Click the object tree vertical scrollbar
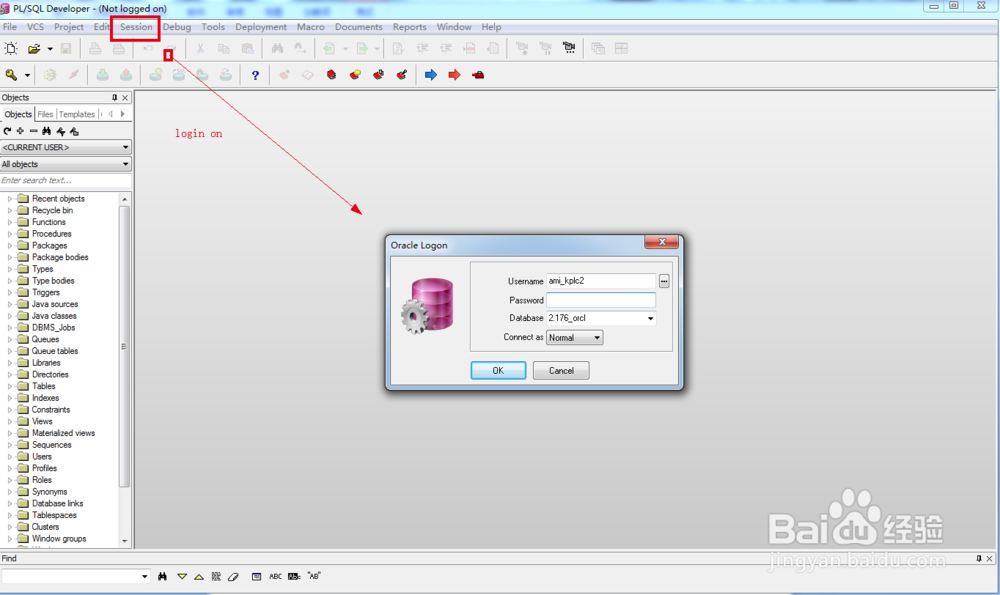The width and height of the screenshot is (1000, 595). coord(124,346)
